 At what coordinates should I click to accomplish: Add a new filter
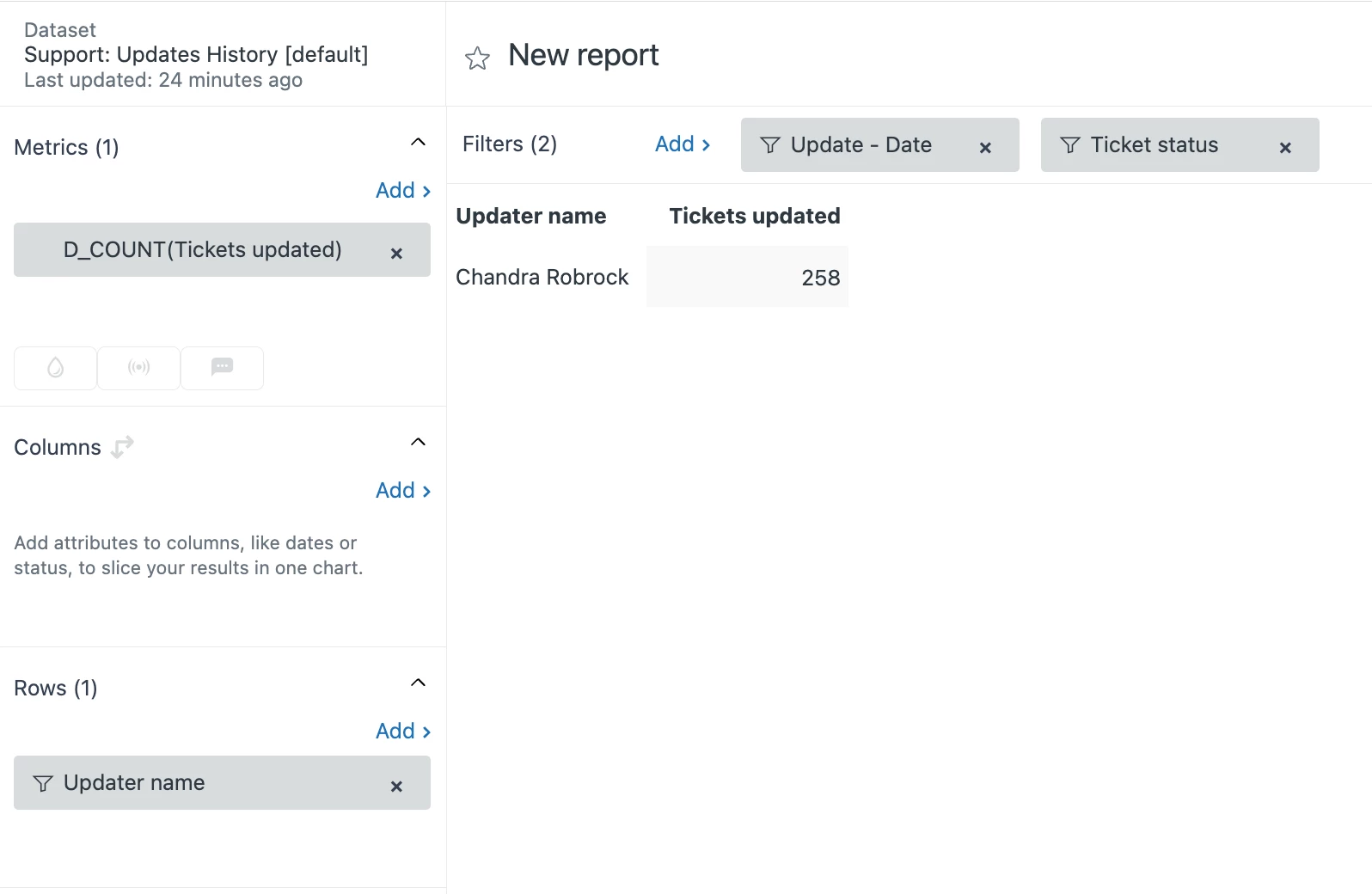pos(683,144)
